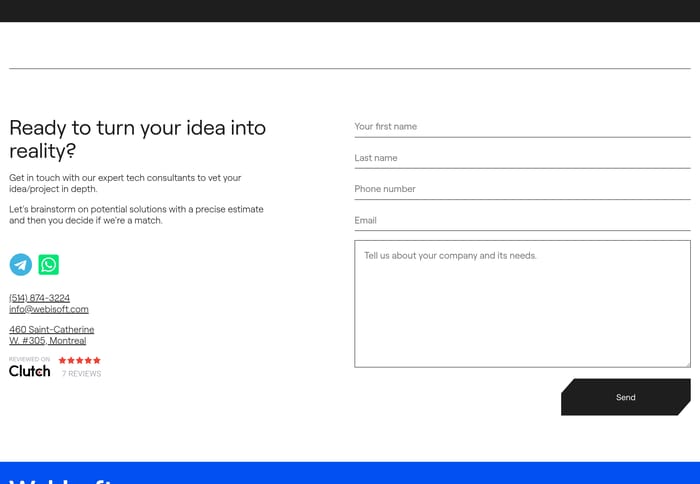Focus the 'Your first name' field
The image size is (700, 484).
point(522,127)
